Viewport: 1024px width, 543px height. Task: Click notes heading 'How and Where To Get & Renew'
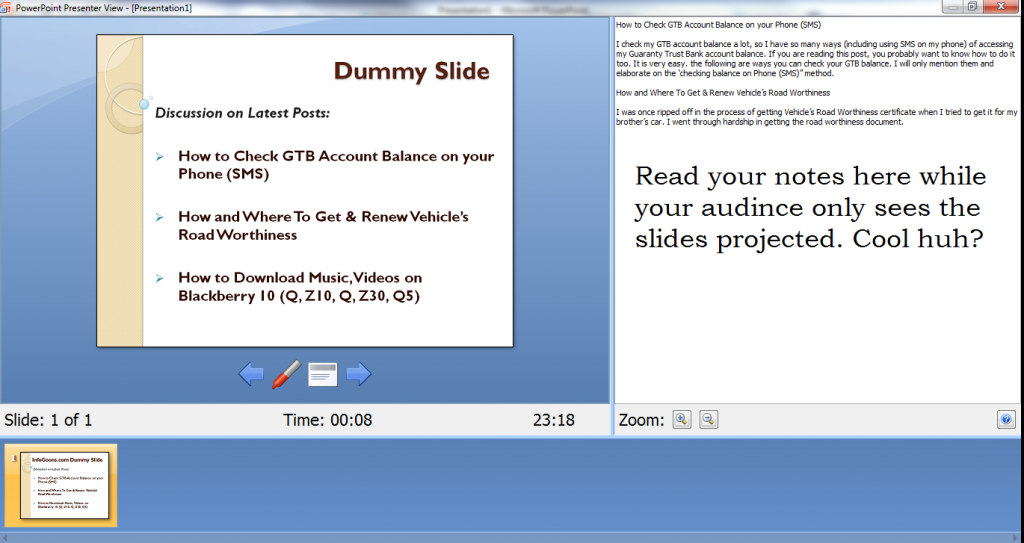723,93
